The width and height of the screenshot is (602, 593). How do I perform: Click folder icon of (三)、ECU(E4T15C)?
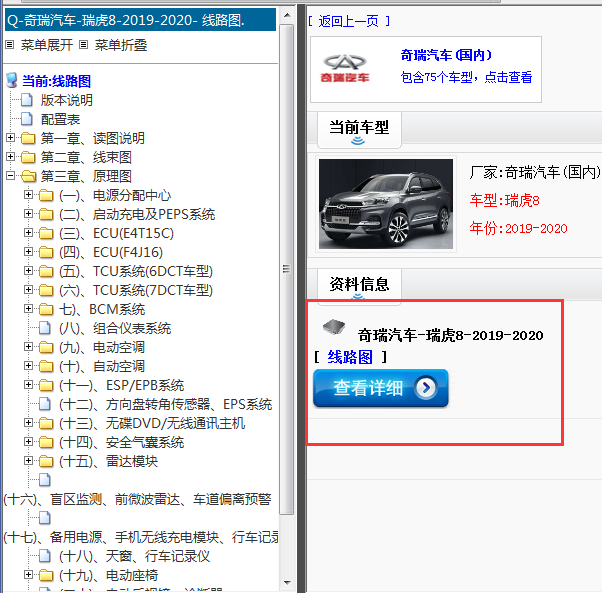click(46, 233)
